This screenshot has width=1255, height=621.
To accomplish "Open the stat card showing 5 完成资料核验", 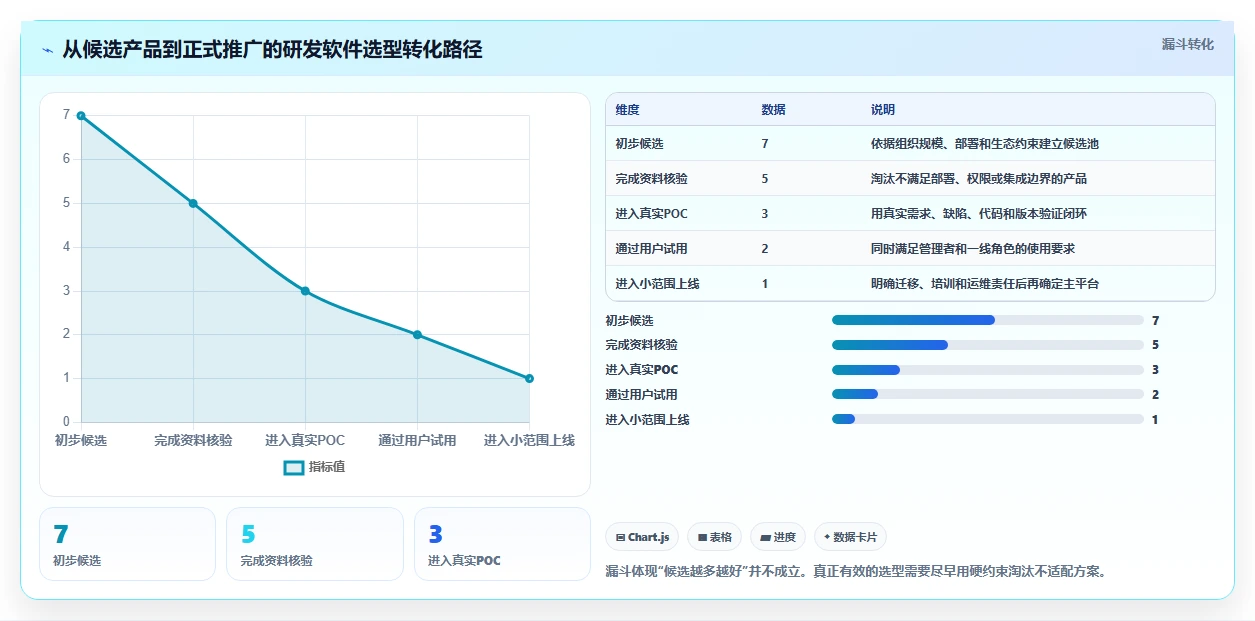I will (315, 544).
